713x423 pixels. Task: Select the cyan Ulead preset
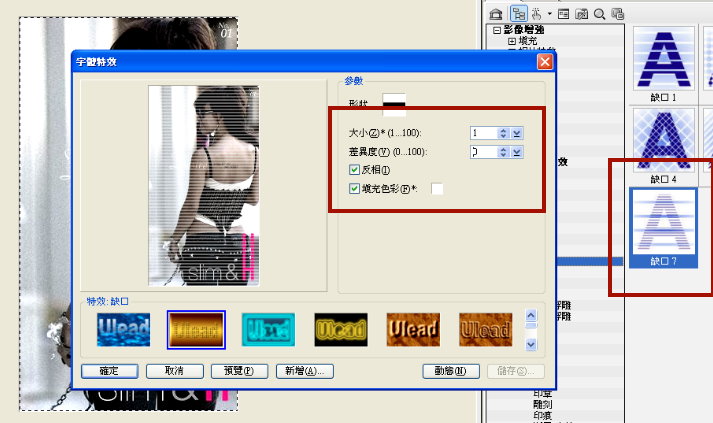[x=268, y=329]
